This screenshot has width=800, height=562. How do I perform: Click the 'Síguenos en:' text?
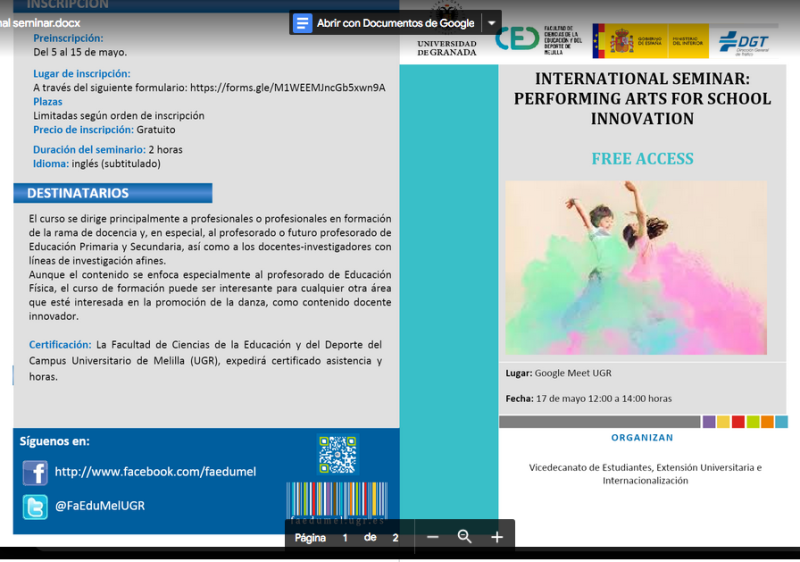point(55,441)
